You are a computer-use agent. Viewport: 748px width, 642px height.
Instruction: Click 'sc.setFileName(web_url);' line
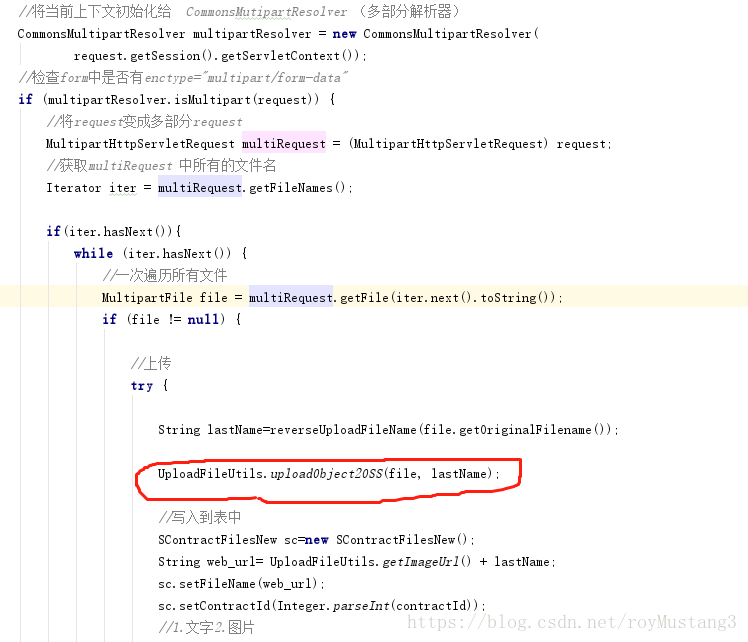(241, 584)
